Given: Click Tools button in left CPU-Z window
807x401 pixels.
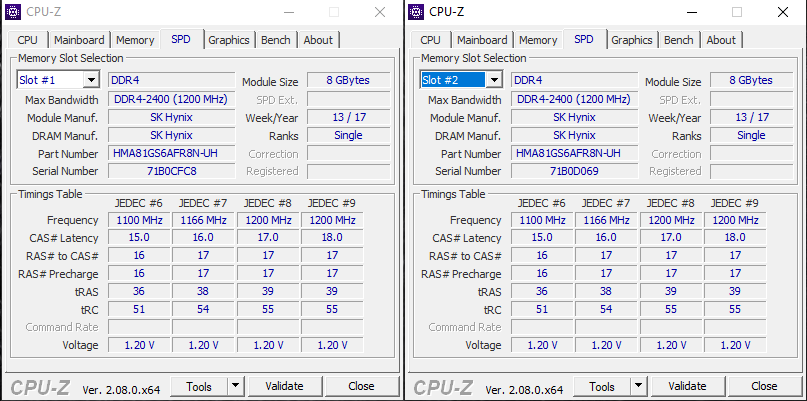Looking at the screenshot, I should coord(199,386).
